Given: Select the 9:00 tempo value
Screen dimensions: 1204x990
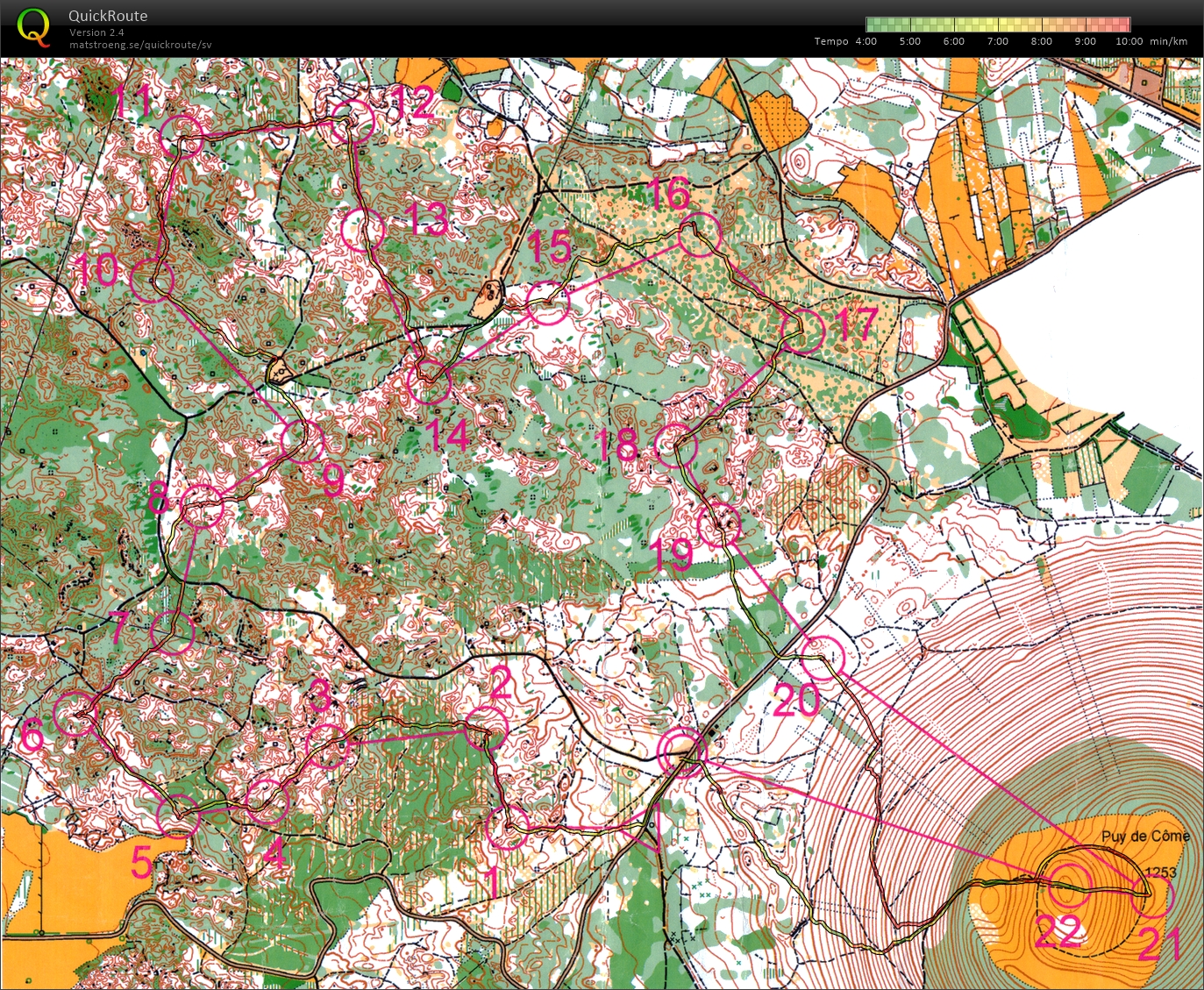Looking at the screenshot, I should [1086, 41].
